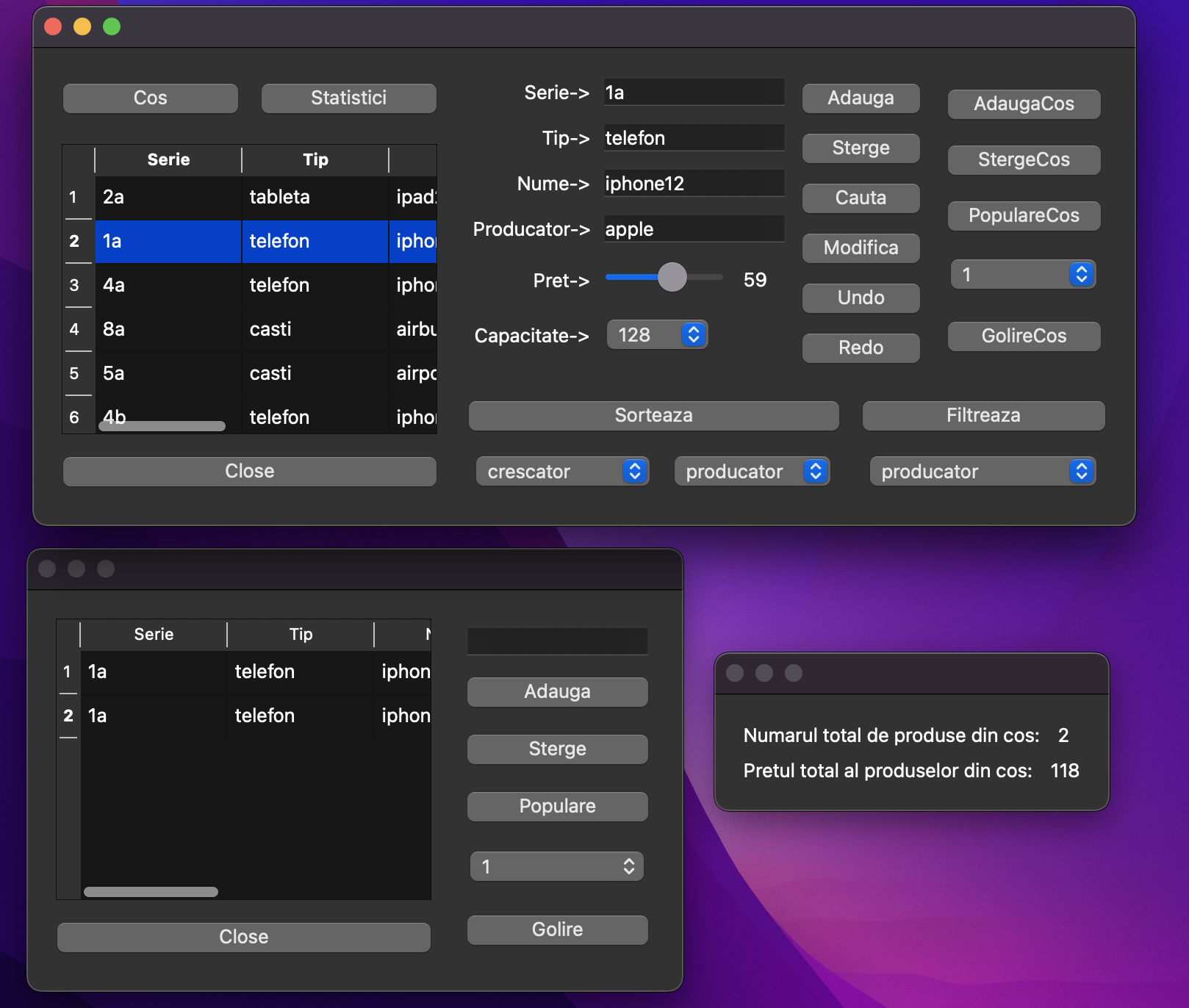Click GolireCos to empty the cart
The width and height of the screenshot is (1189, 1008).
click(1023, 336)
